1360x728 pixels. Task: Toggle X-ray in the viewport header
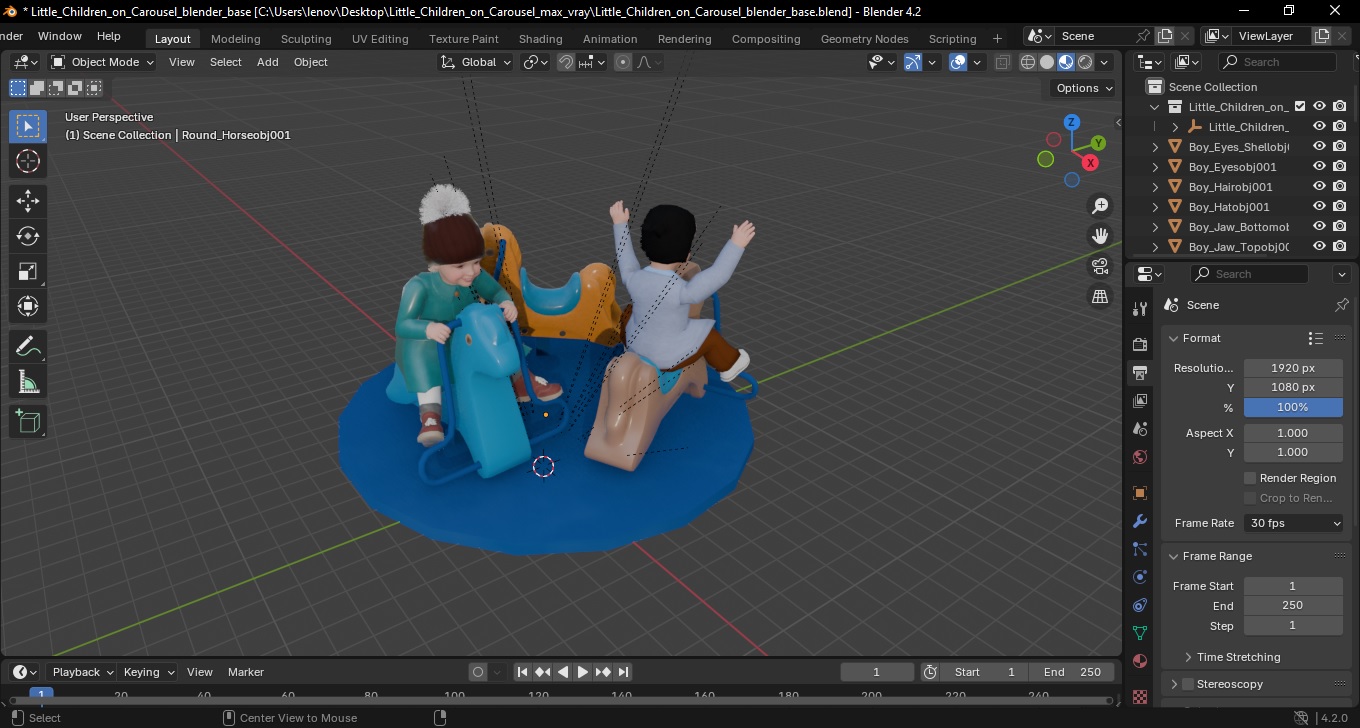click(1003, 62)
